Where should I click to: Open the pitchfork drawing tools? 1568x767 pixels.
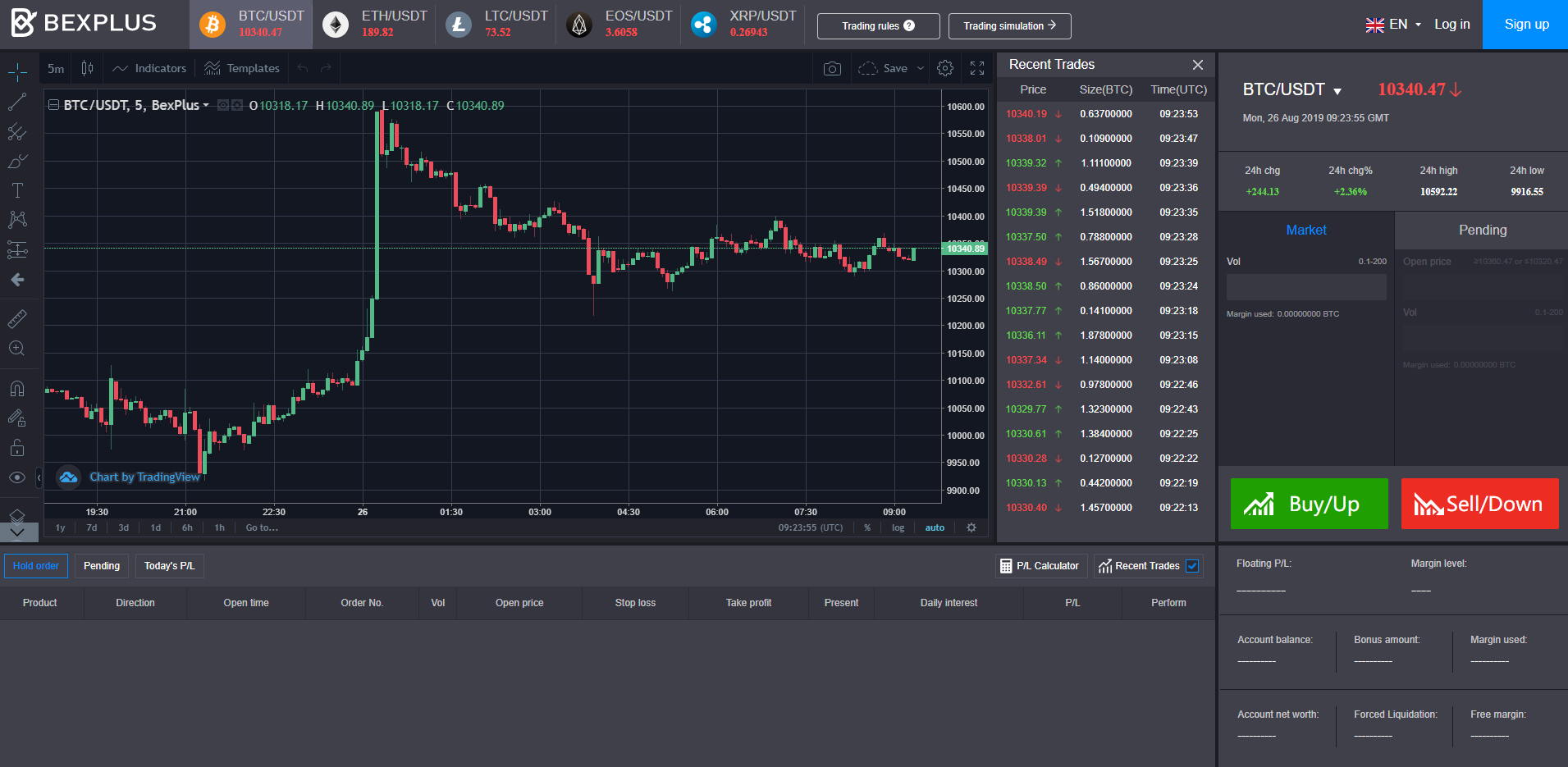coord(17,131)
